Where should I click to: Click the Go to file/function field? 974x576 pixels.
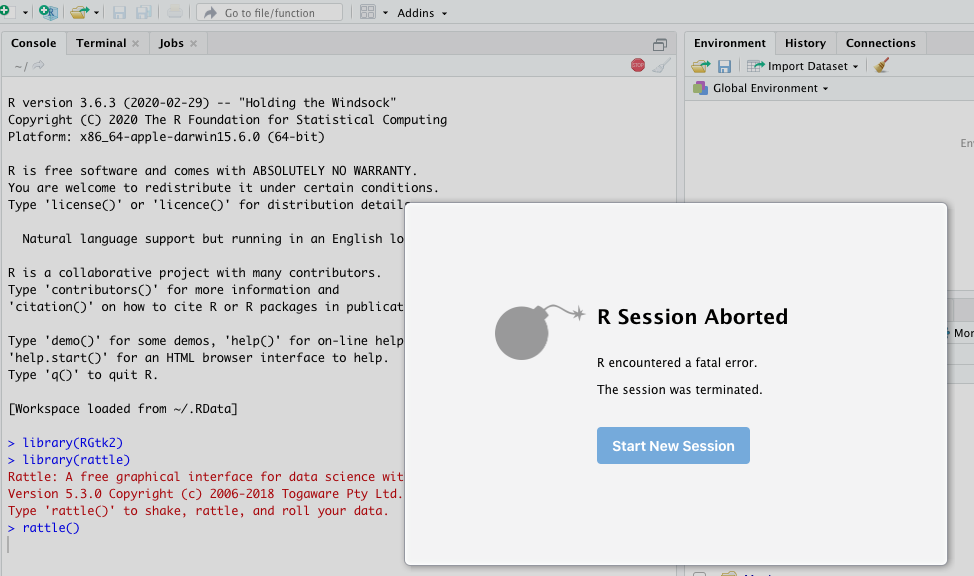(x=270, y=13)
